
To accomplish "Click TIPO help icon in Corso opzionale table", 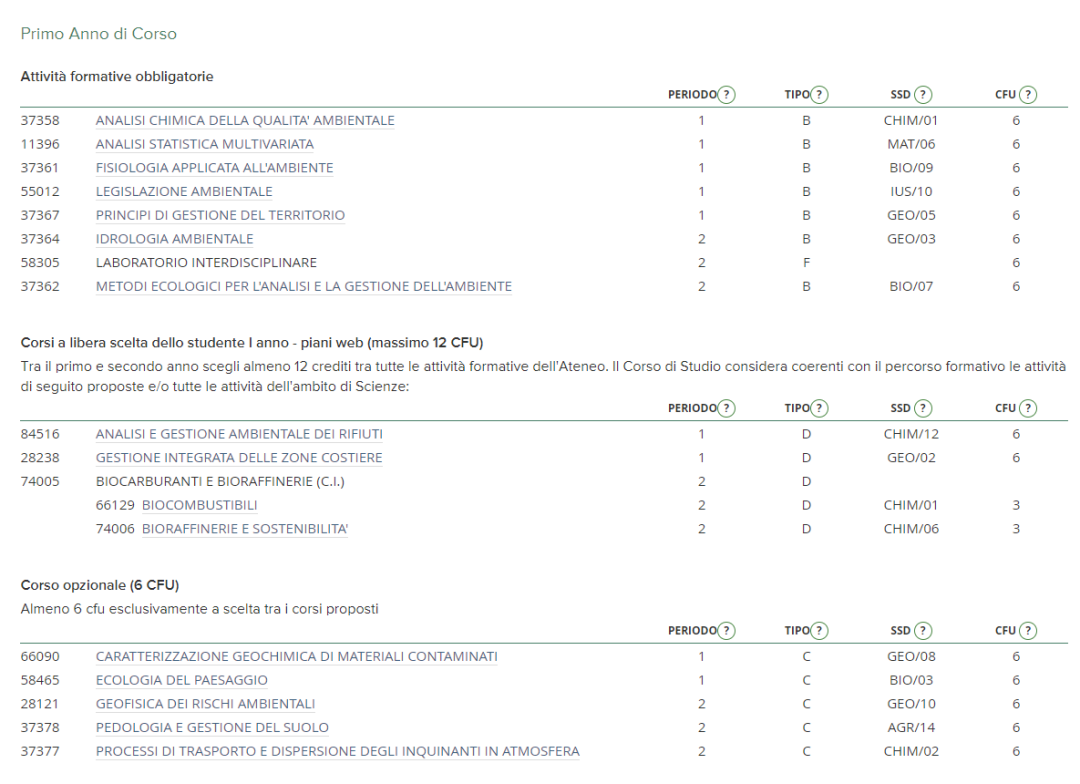I will tap(819, 630).
